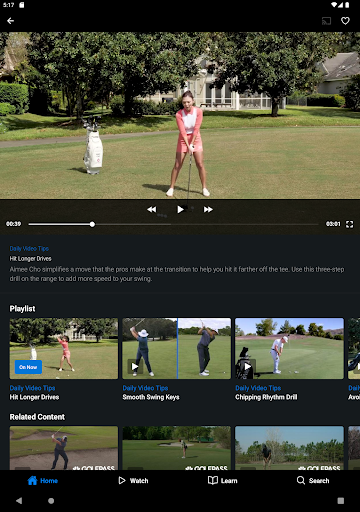The height and width of the screenshot is (512, 360).
Task: Tap Android home circle button
Action: click(x=51, y=501)
